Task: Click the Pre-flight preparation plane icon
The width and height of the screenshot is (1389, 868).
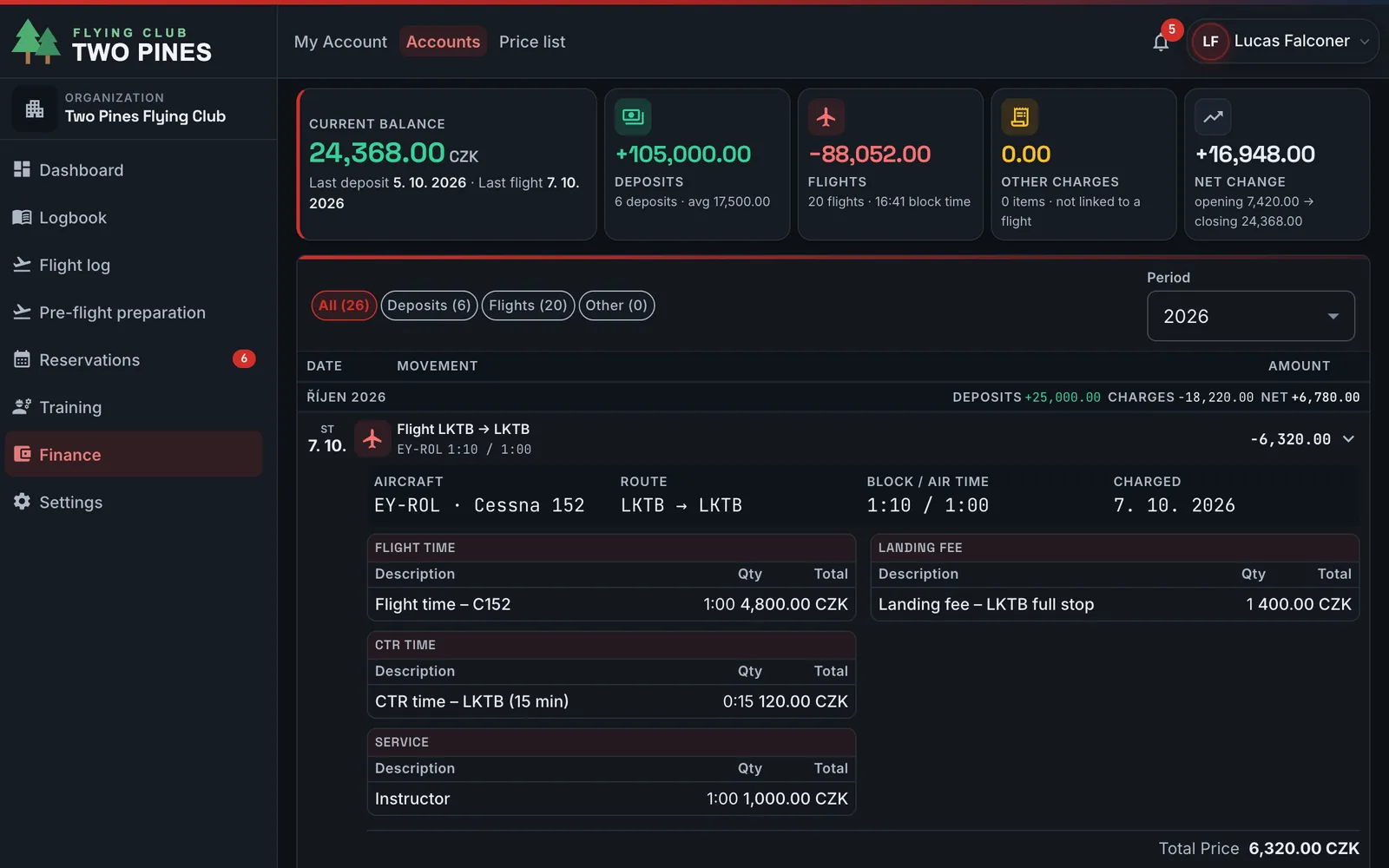Action: tap(22, 312)
